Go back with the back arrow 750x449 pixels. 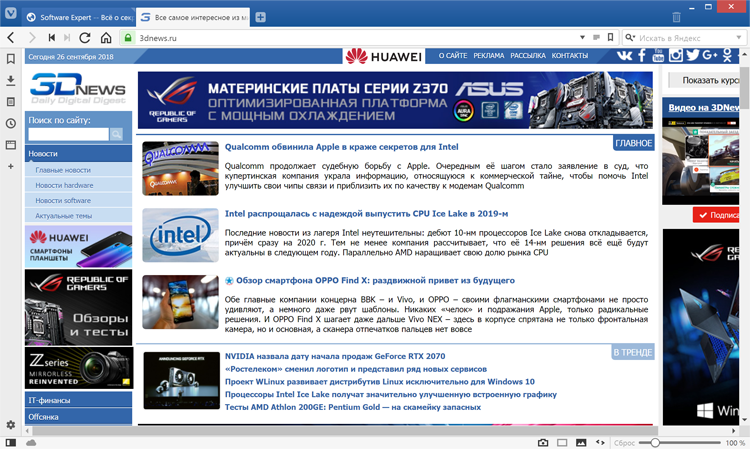point(11,37)
